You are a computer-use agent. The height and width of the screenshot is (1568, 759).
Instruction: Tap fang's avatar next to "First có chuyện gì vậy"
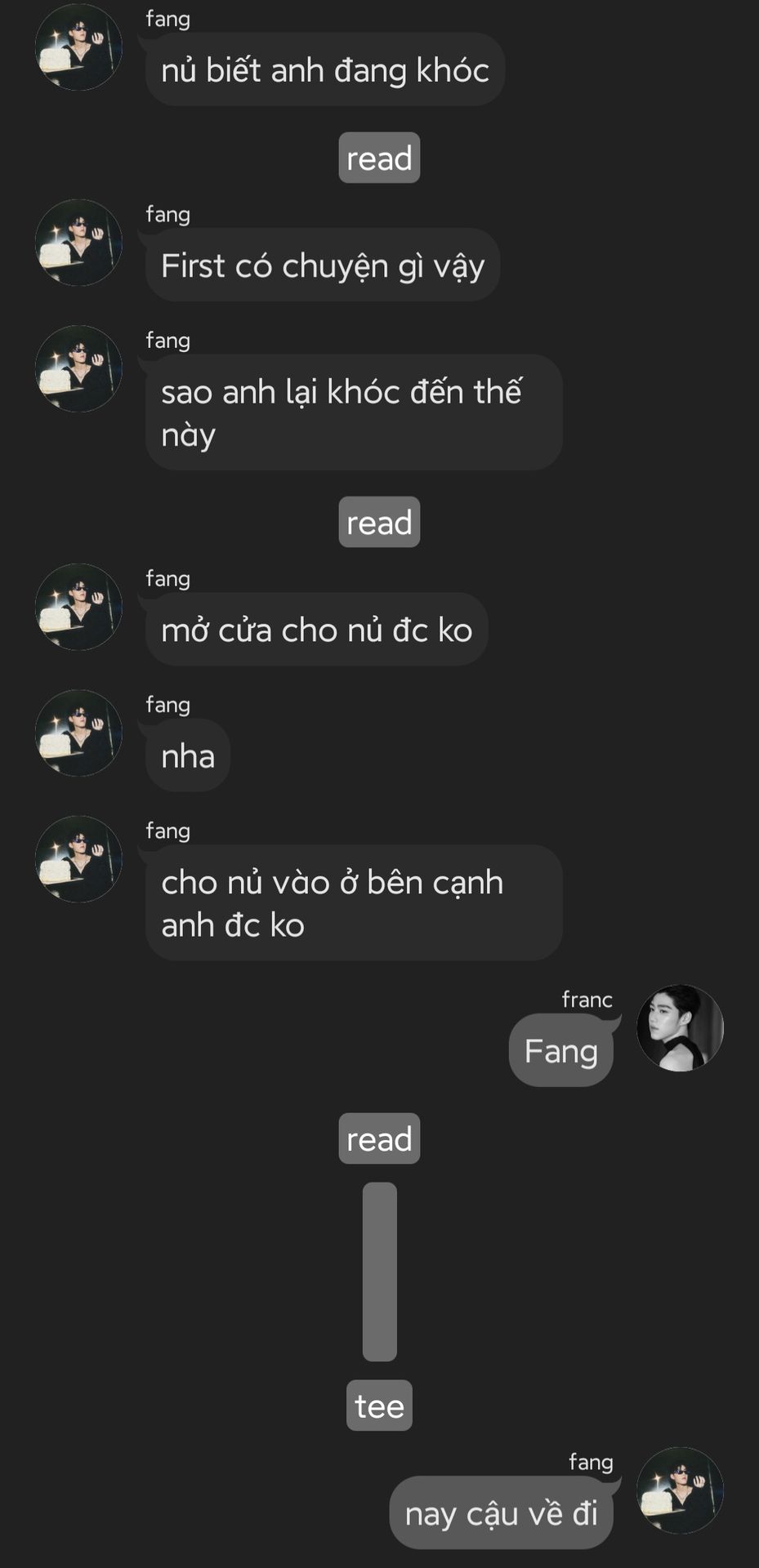click(78, 243)
